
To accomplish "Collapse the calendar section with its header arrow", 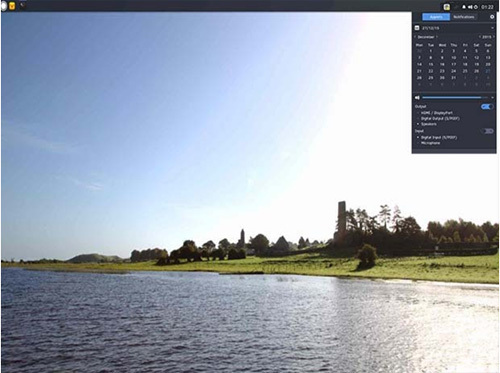I will (x=492, y=28).
